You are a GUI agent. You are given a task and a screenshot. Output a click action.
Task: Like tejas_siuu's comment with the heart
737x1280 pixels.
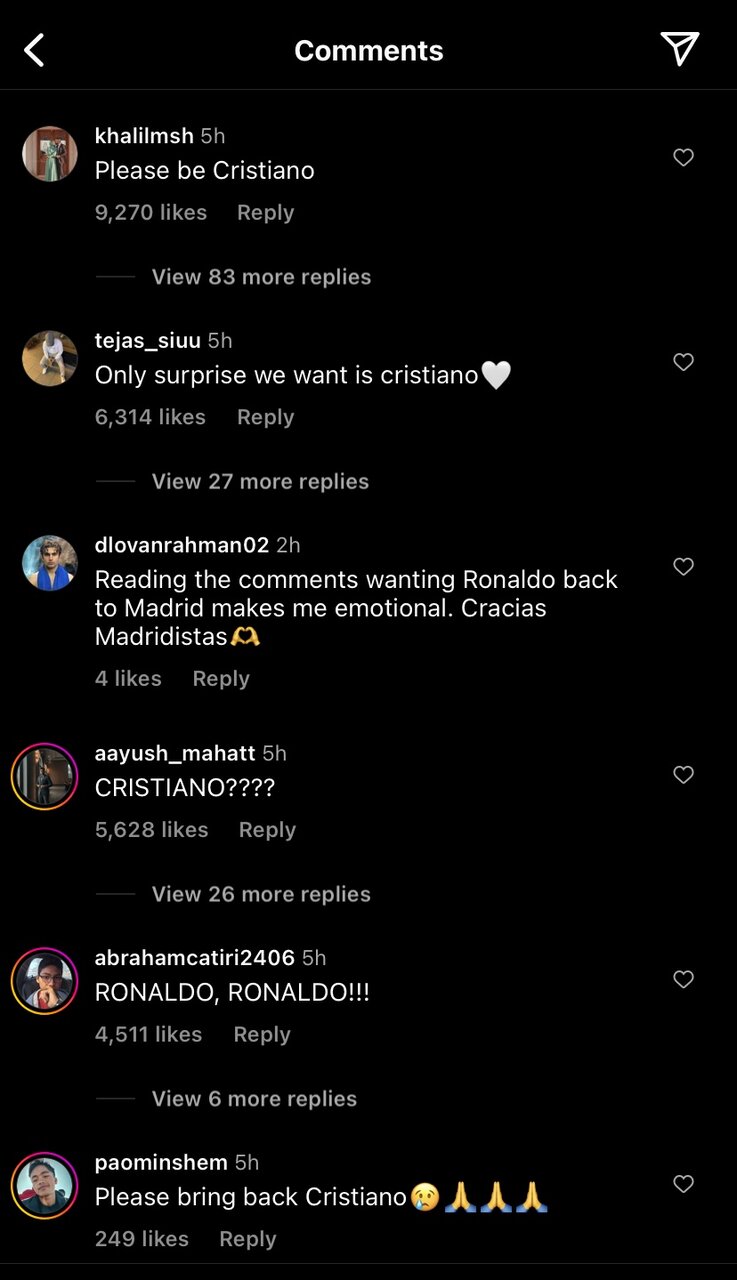click(x=683, y=362)
